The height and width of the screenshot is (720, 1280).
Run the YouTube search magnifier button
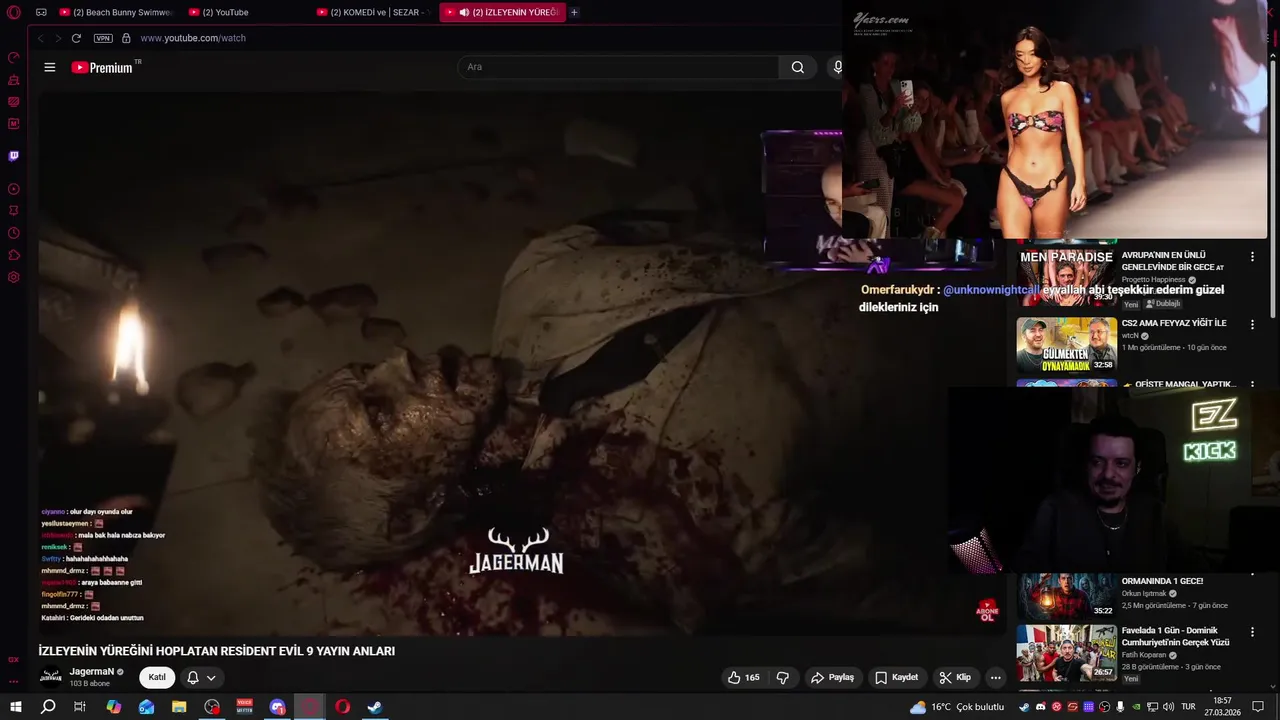pyautogui.click(x=797, y=67)
